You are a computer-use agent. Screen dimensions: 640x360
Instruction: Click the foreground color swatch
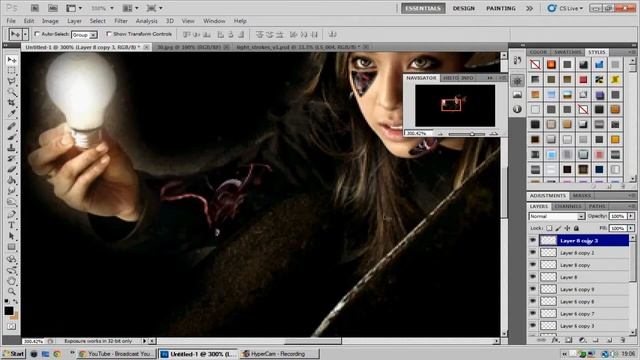[9, 311]
